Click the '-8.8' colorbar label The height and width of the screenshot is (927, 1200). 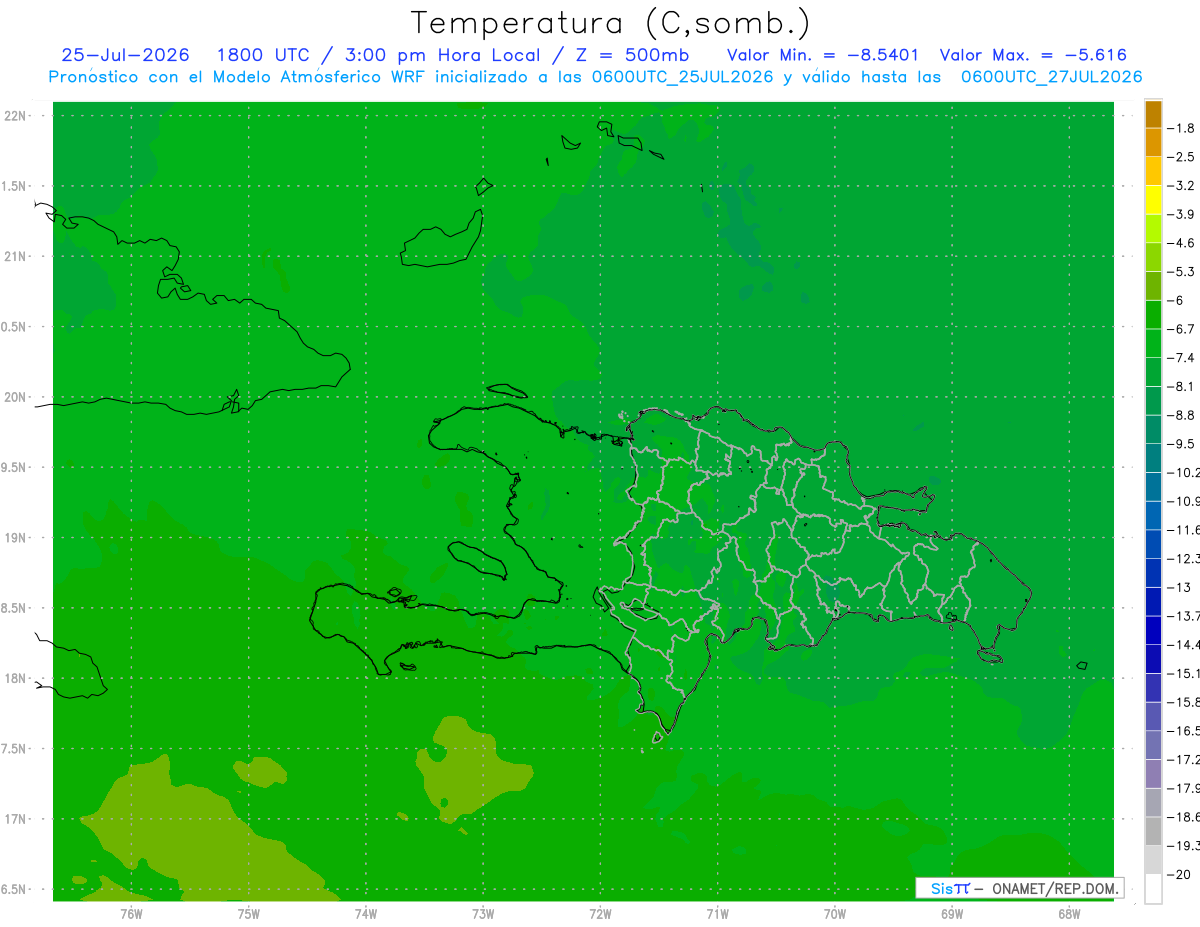click(1180, 415)
